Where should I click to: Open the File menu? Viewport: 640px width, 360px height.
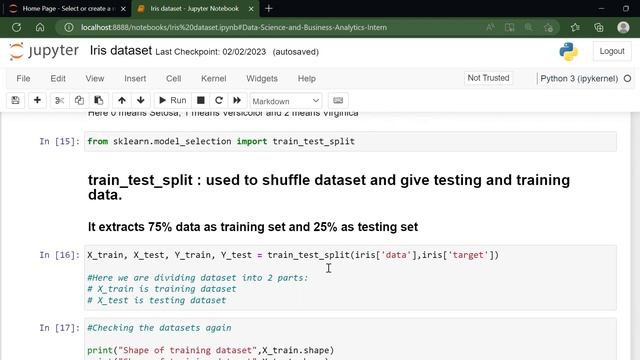point(23,78)
